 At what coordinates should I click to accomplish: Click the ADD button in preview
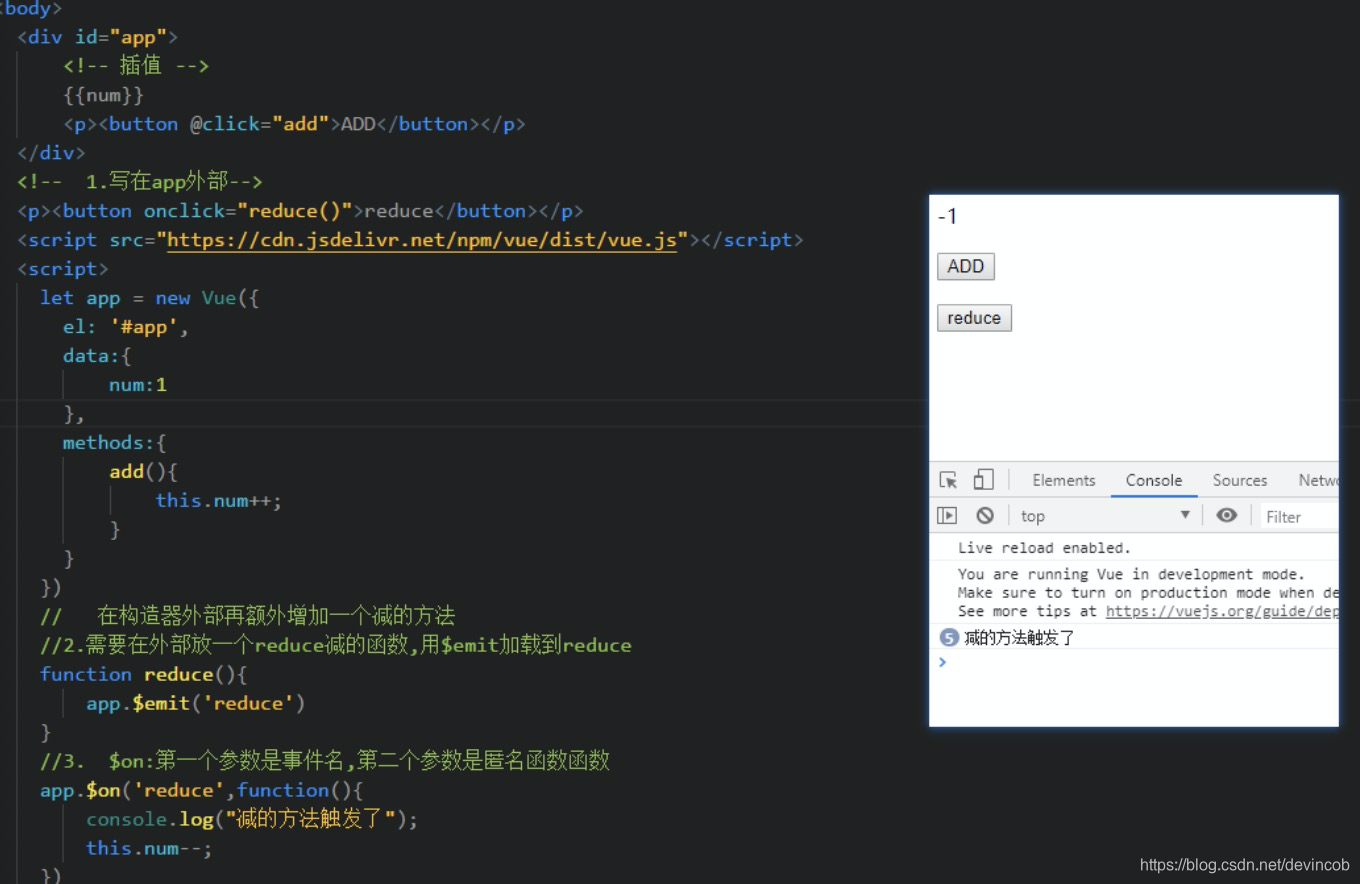[x=966, y=266]
